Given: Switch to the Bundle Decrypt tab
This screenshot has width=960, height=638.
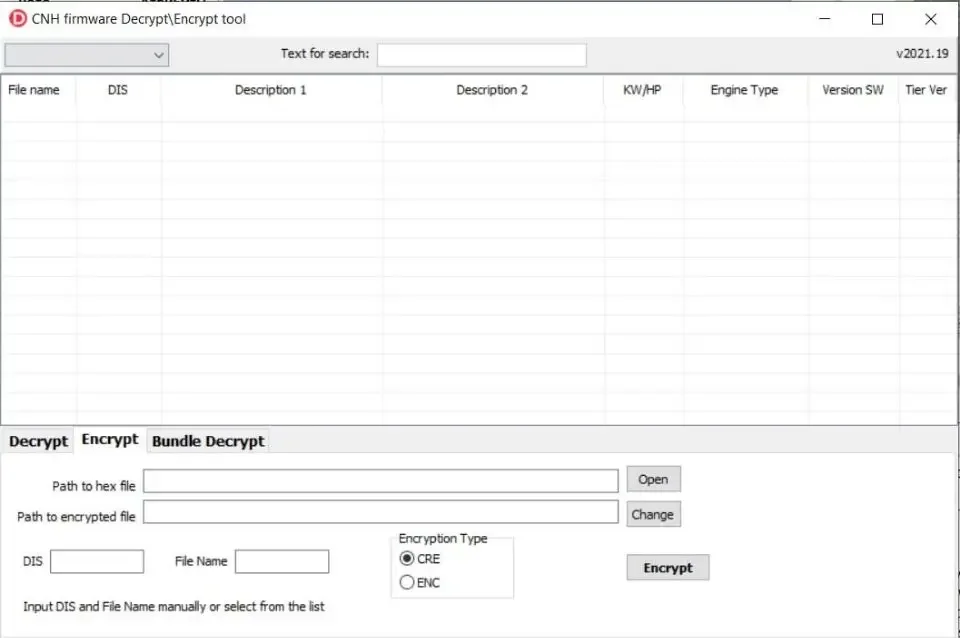Looking at the screenshot, I should pos(208,441).
